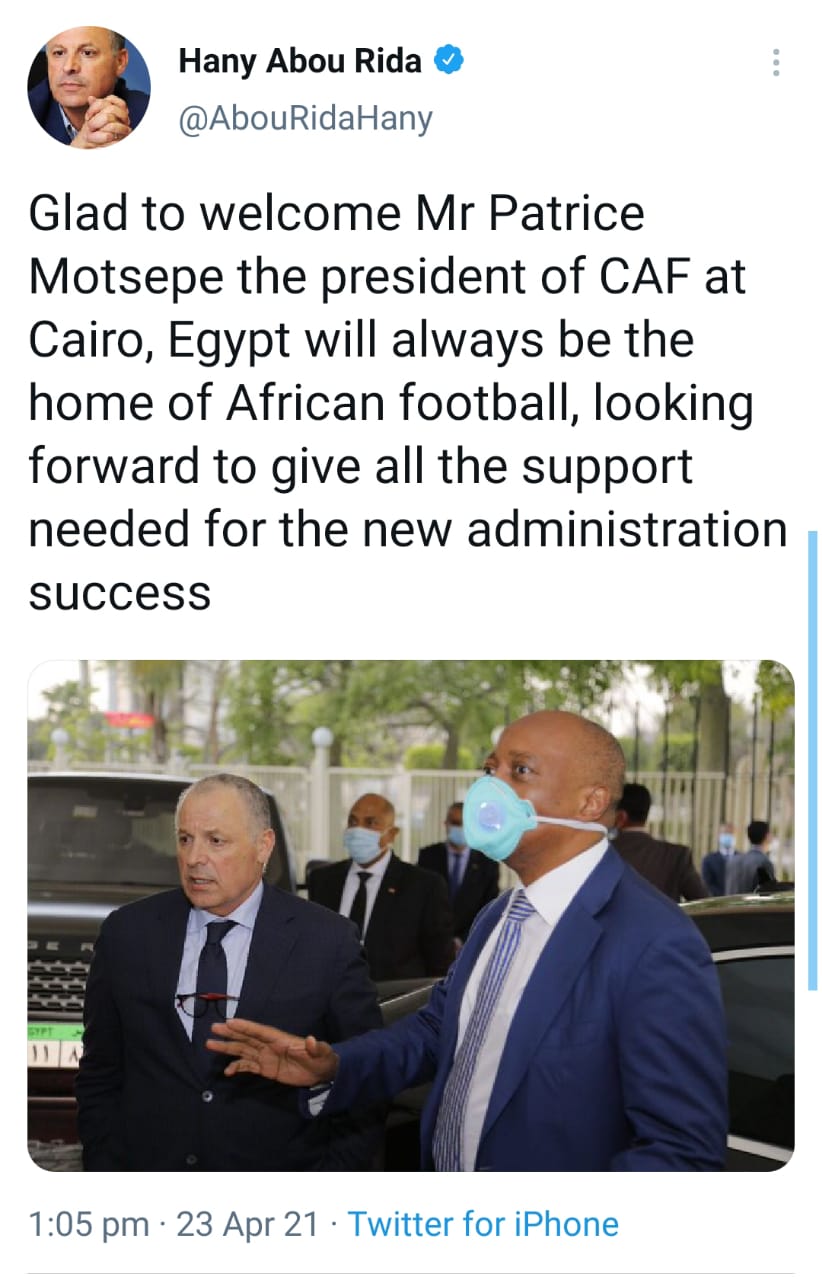Viewport: 822px width, 1280px height.
Task: Click the "23 Apr 21" date
Action: [247, 1223]
